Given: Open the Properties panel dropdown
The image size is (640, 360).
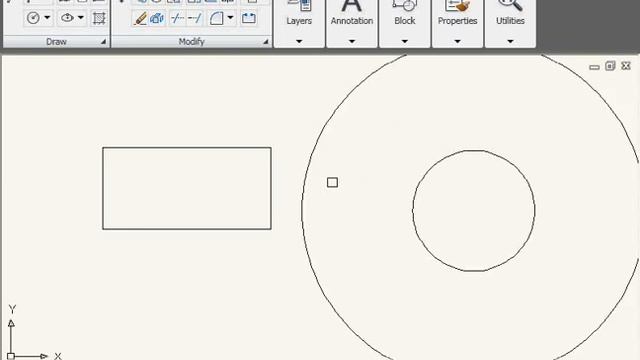Looking at the screenshot, I should coord(457,41).
